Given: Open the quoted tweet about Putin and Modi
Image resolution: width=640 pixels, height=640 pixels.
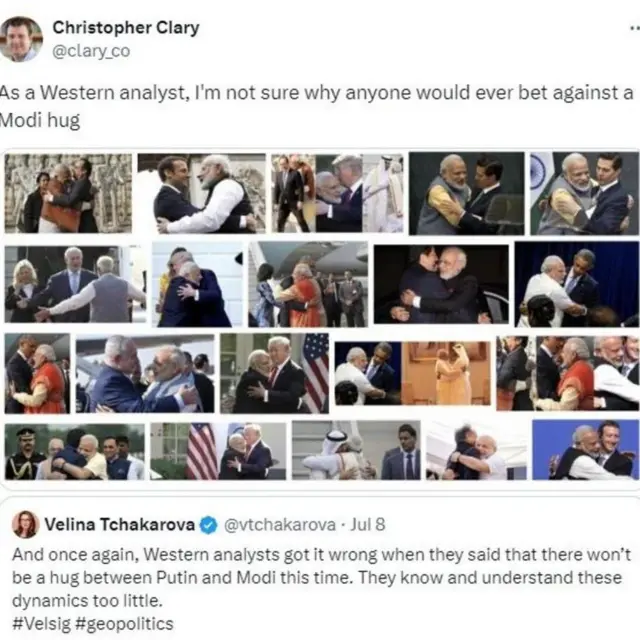Looking at the screenshot, I should point(320,569).
